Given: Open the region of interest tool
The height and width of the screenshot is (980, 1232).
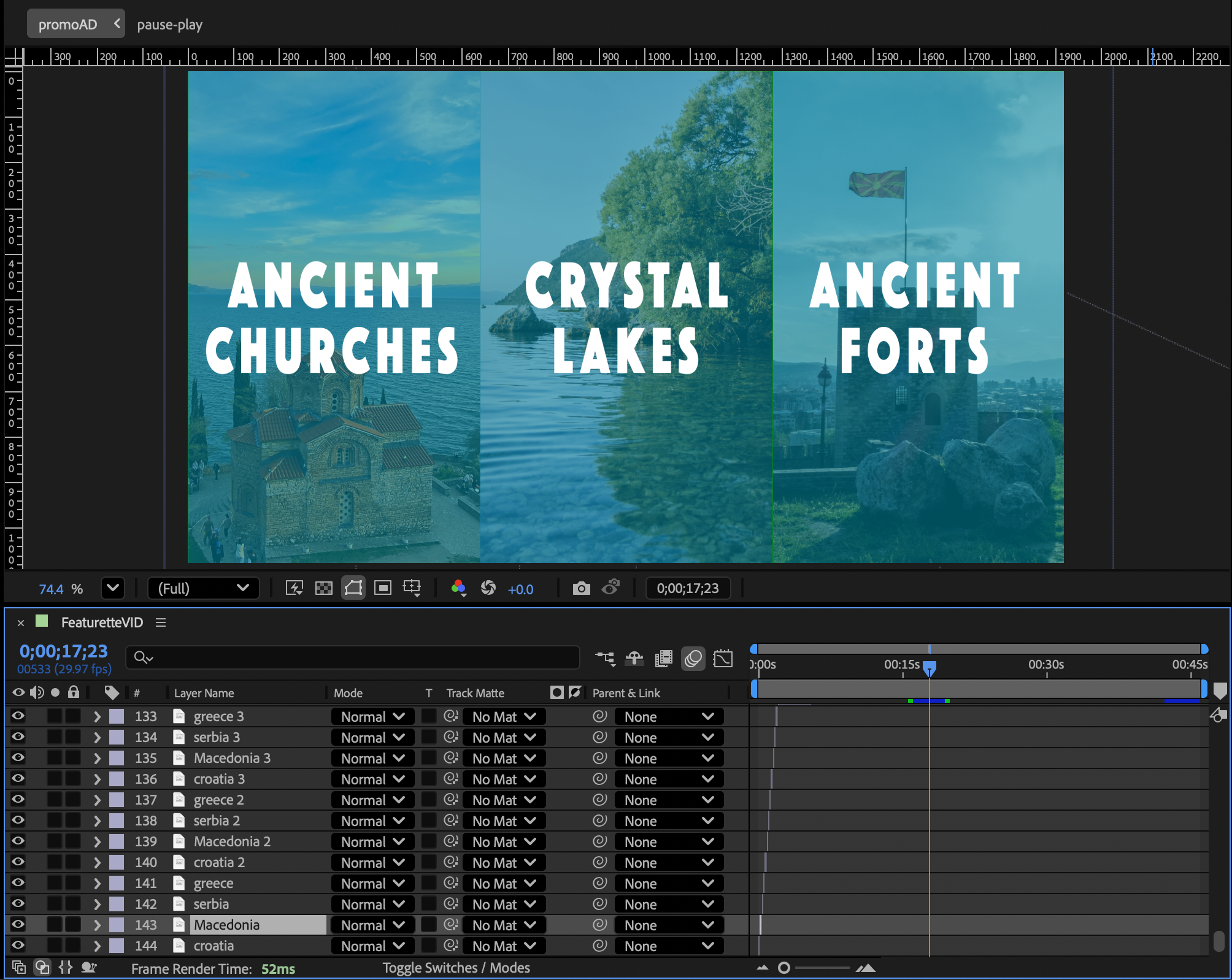Looking at the screenshot, I should pyautogui.click(x=383, y=589).
